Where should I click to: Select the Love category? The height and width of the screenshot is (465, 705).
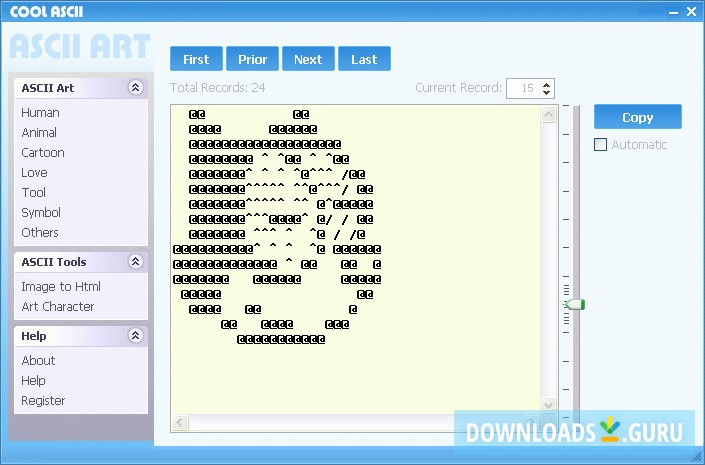coord(34,173)
